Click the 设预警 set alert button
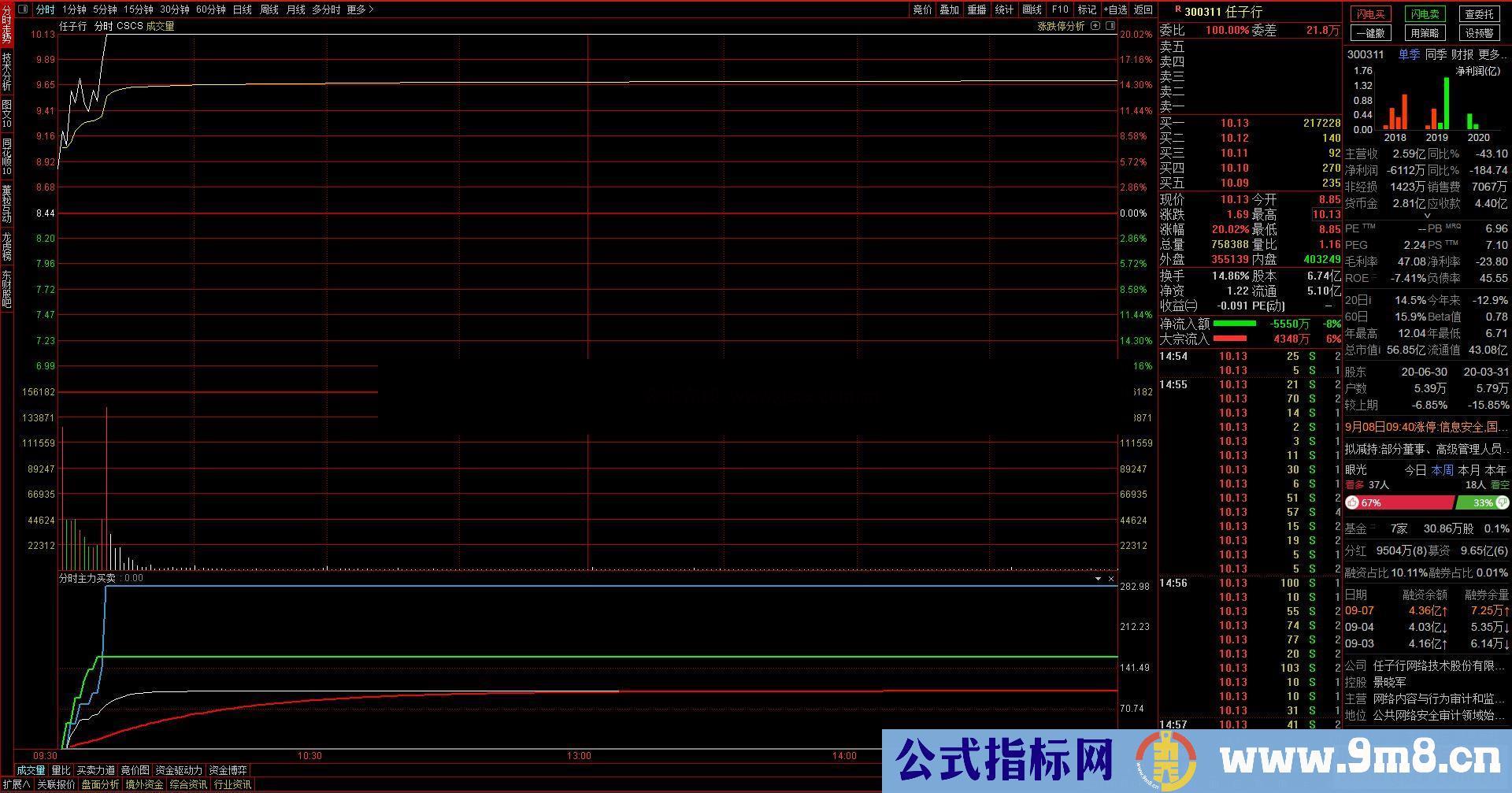This screenshot has width=1512, height=793. coord(1478,33)
